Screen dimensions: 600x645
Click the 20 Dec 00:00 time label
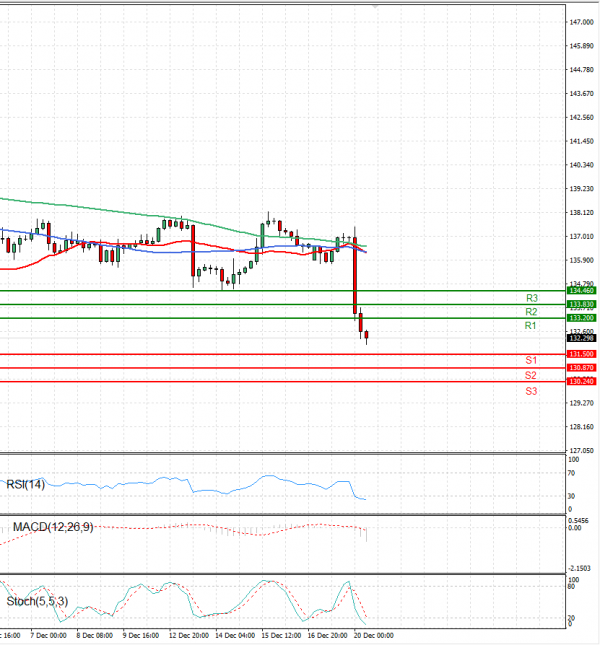click(374, 636)
